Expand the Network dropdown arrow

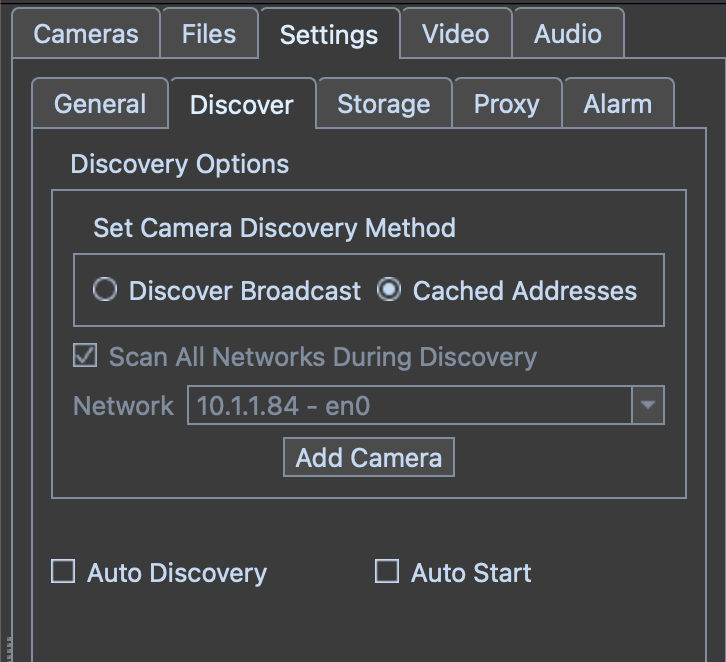tap(648, 406)
